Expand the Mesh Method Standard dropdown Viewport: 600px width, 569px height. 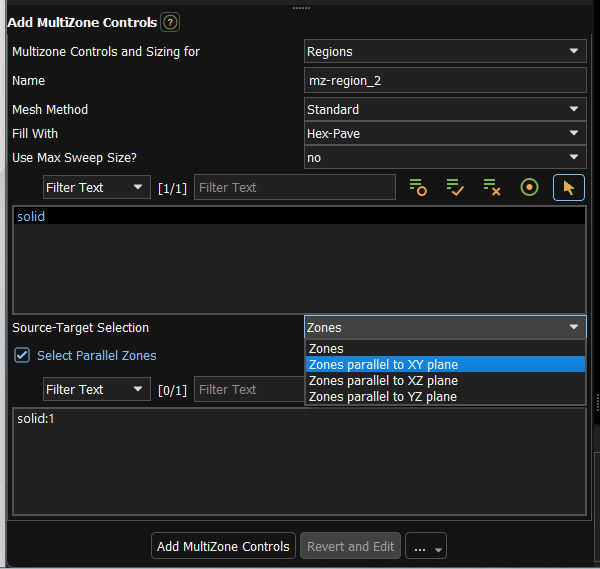coord(444,109)
